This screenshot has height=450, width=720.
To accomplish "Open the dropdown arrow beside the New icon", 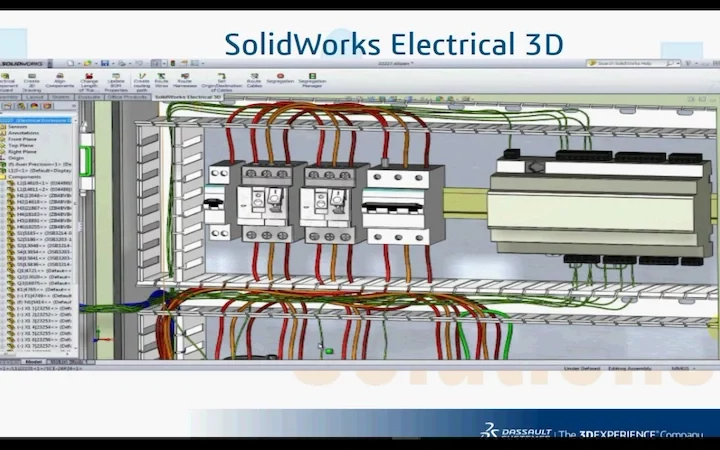I will 79,63.
